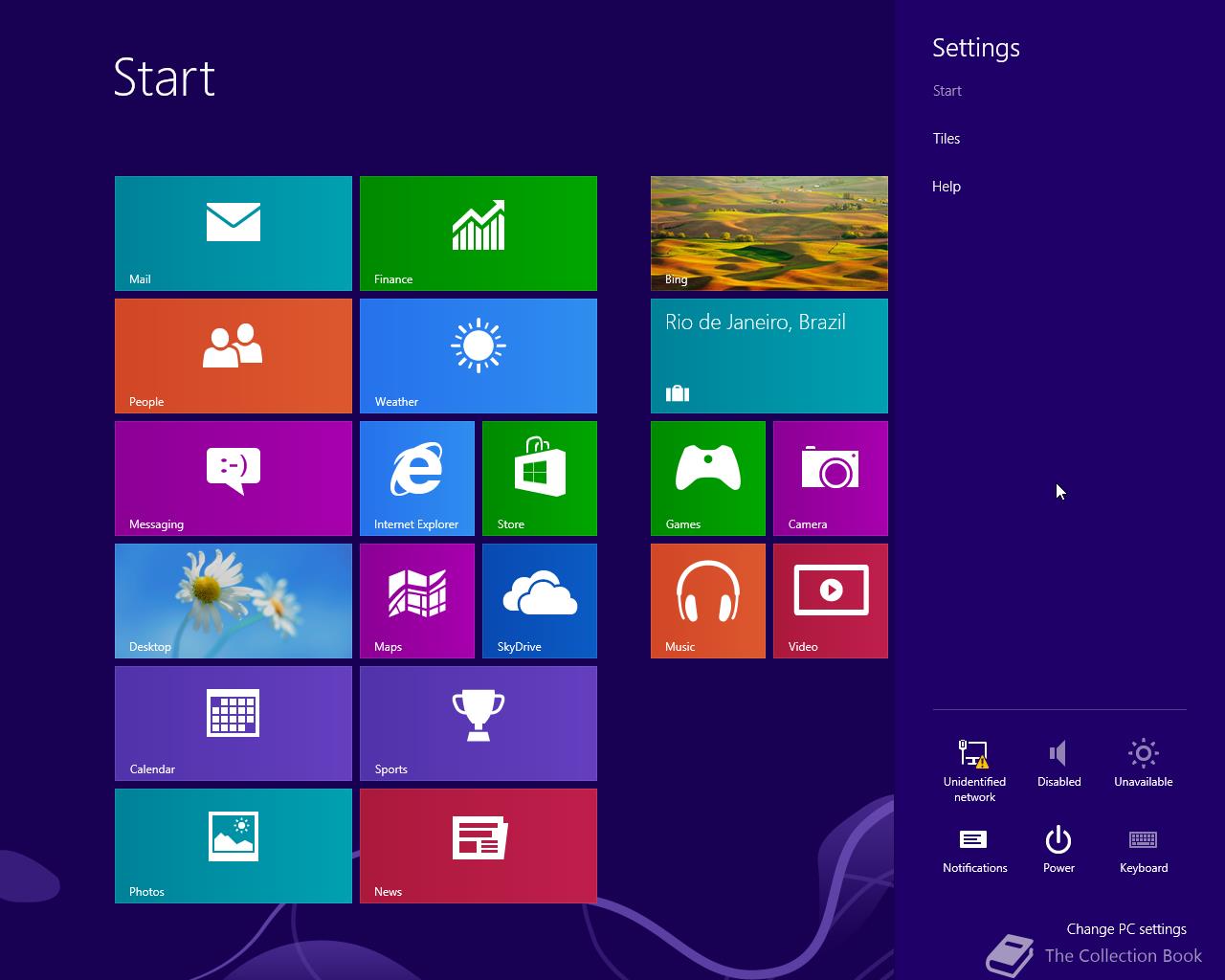Select Help in the Settings pane
The height and width of the screenshot is (980, 1225).
(x=947, y=187)
